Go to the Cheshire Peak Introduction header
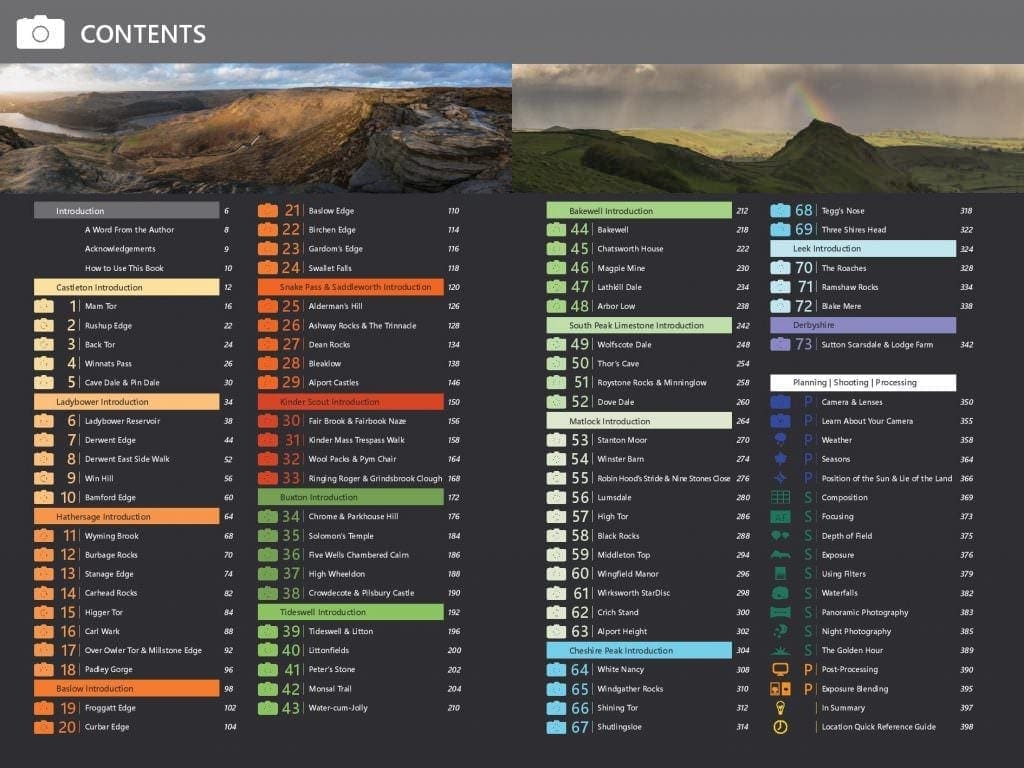This screenshot has width=1024, height=768. click(x=638, y=651)
